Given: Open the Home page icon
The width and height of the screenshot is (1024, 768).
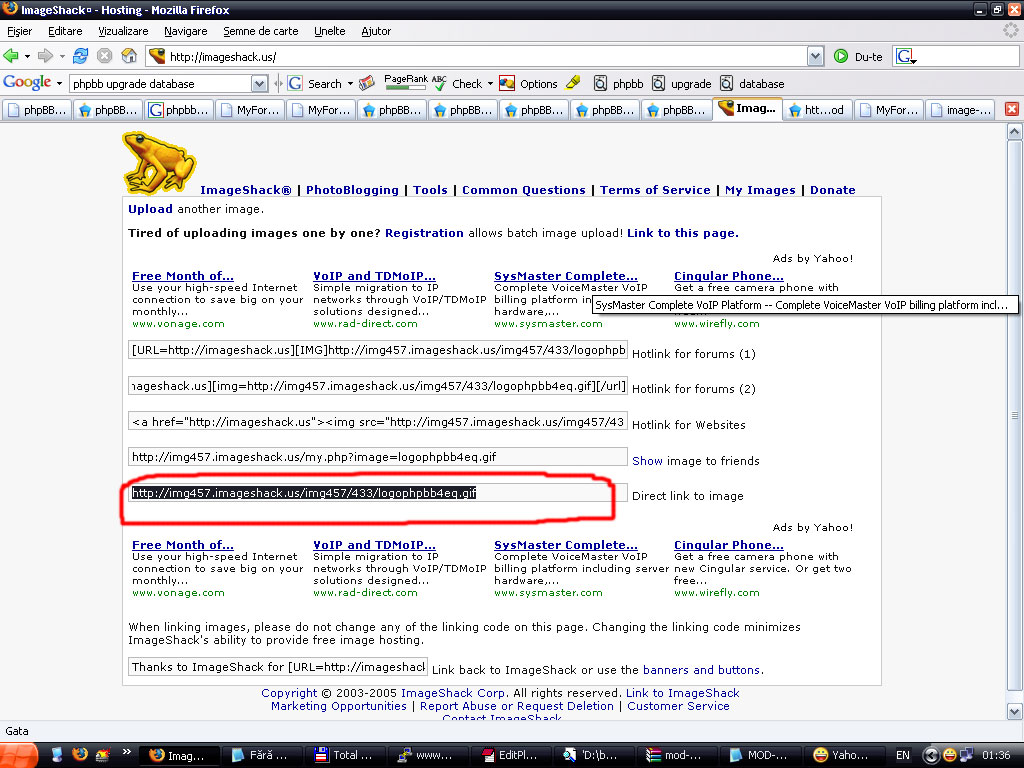Looking at the screenshot, I should tap(129, 56).
